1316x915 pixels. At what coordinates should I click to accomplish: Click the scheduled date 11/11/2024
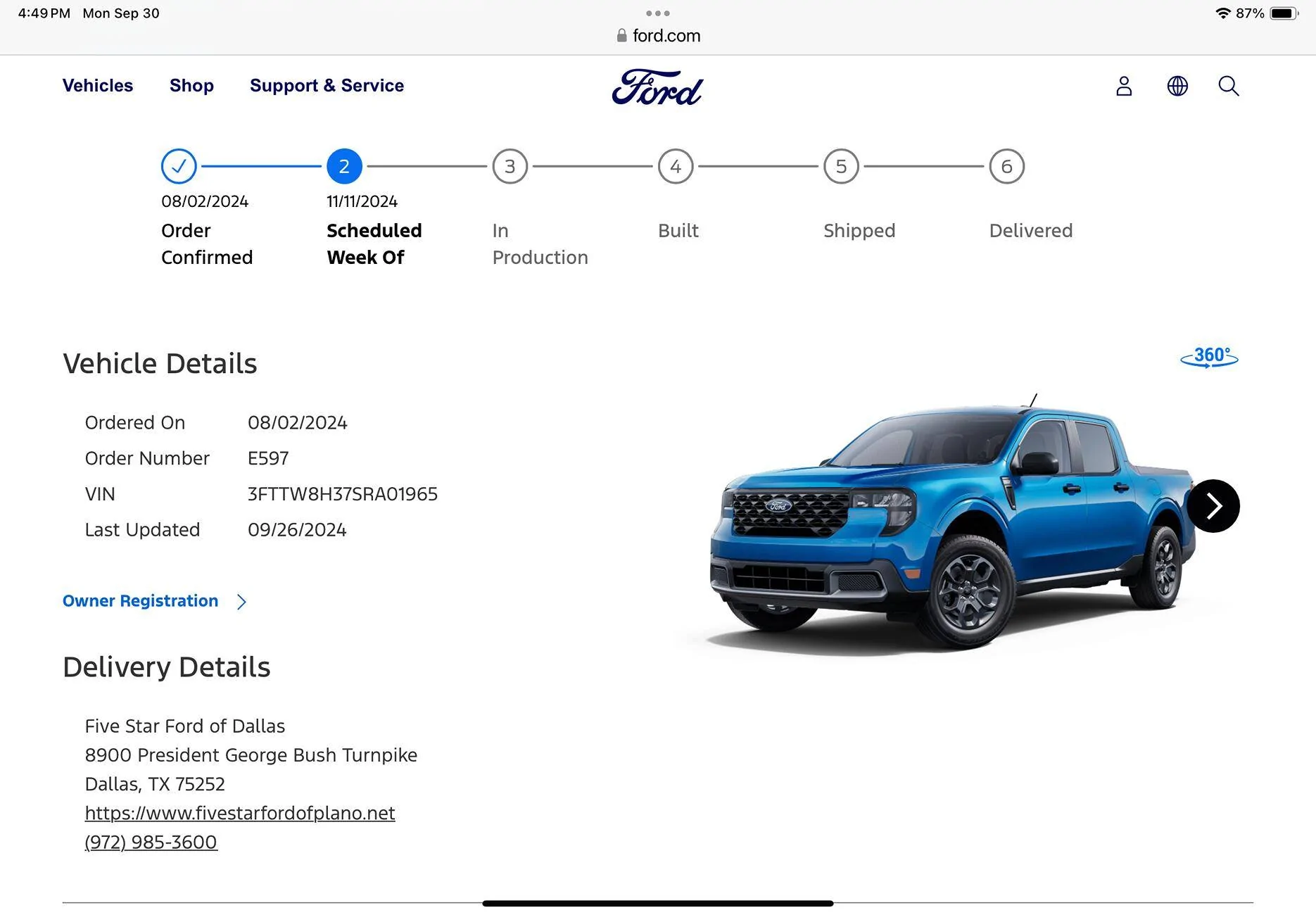(362, 201)
